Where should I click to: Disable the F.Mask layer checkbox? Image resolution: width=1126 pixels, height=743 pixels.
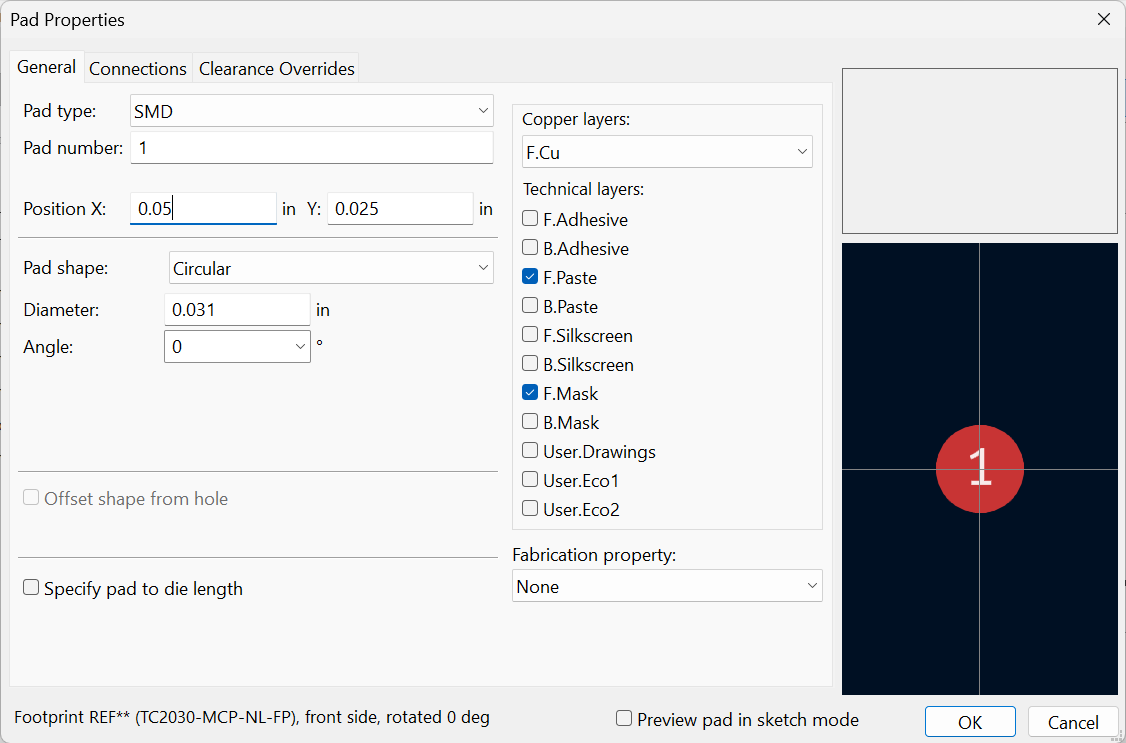(x=530, y=393)
